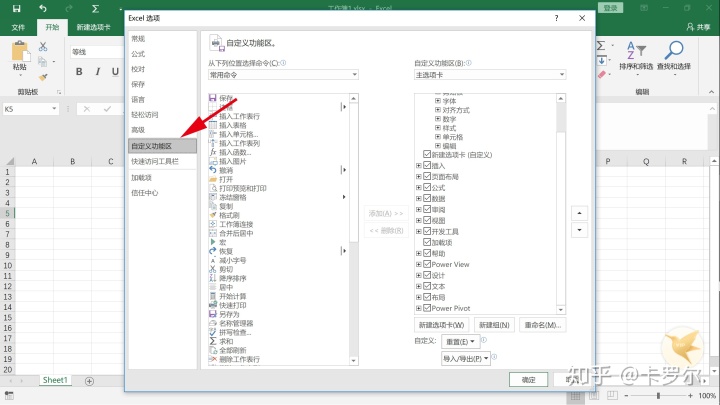Open 排序和筛选 in the Excel ribbon

pos(636,56)
